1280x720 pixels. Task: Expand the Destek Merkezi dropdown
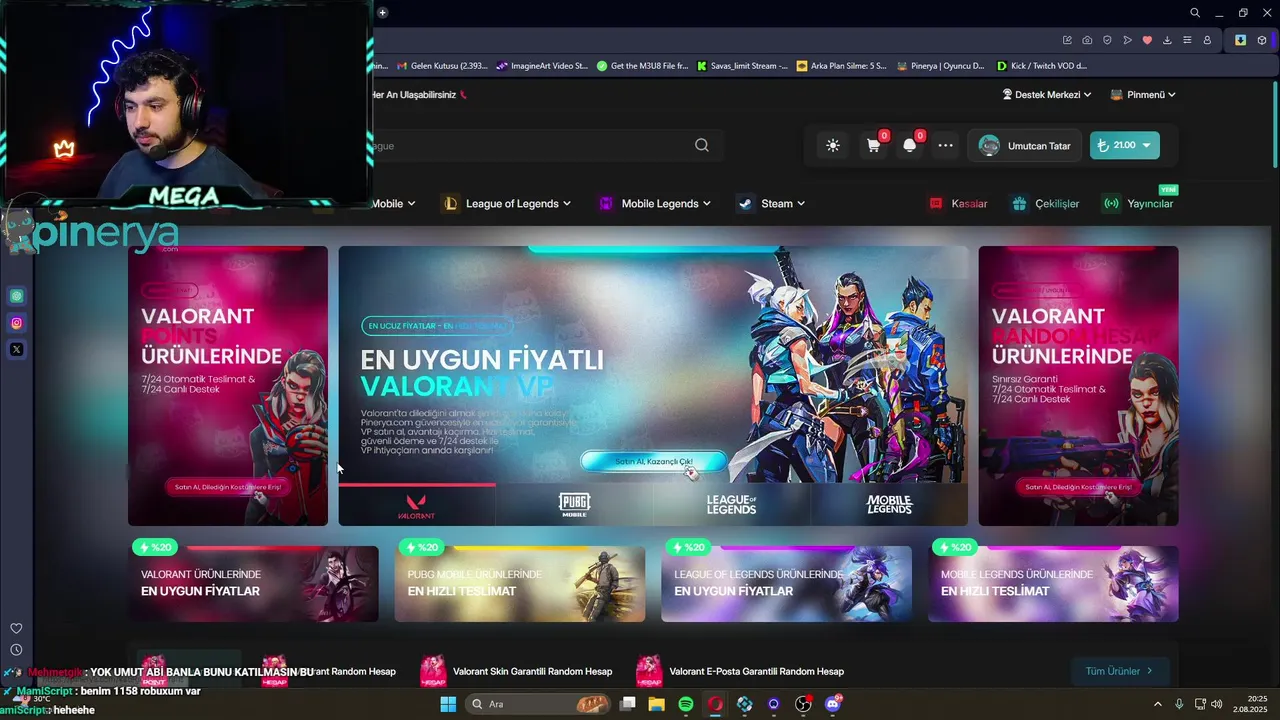[x=1047, y=95]
